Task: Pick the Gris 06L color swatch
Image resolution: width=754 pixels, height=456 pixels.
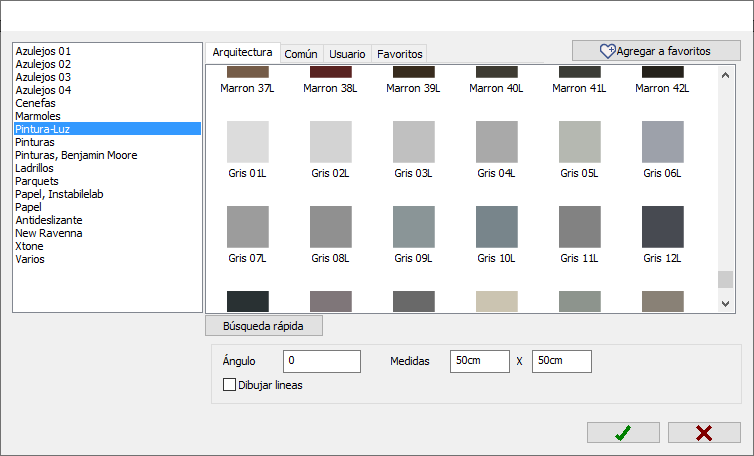Action: (x=663, y=142)
